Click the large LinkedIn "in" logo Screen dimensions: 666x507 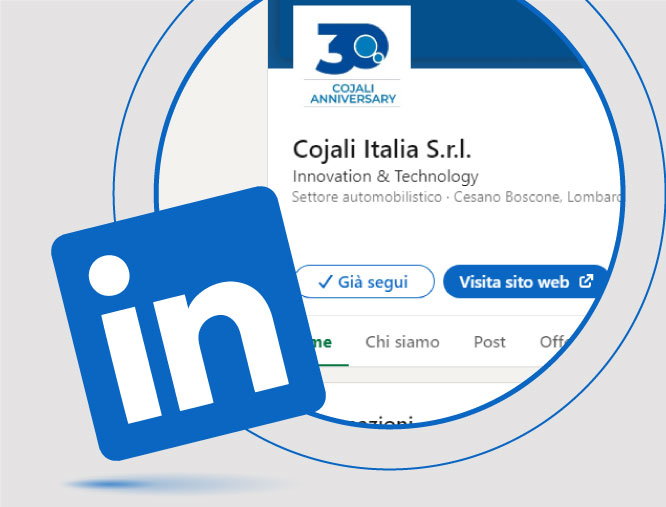click(188, 324)
